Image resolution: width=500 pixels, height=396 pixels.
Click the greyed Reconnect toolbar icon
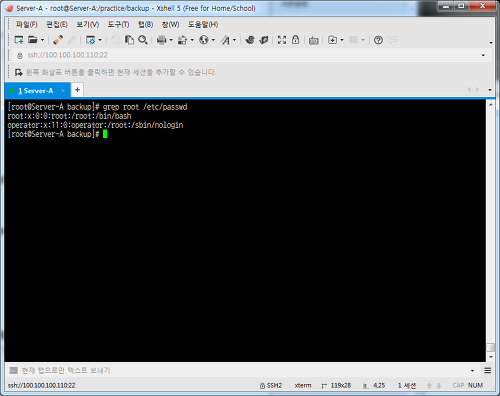click(x=71, y=40)
